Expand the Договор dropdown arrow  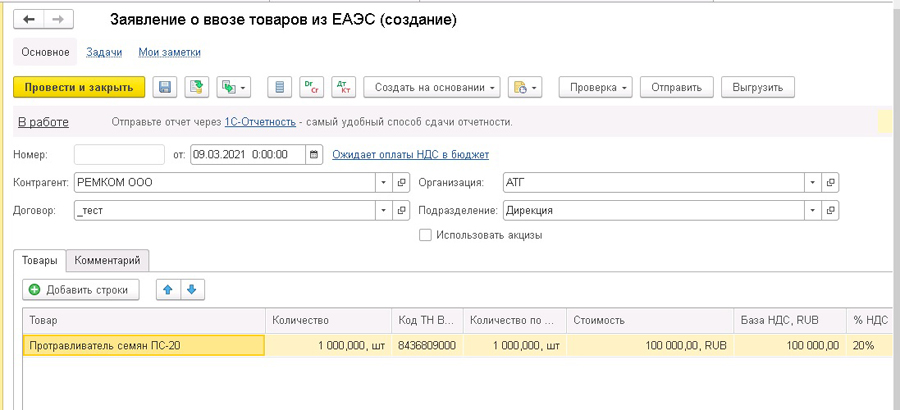[384, 210]
